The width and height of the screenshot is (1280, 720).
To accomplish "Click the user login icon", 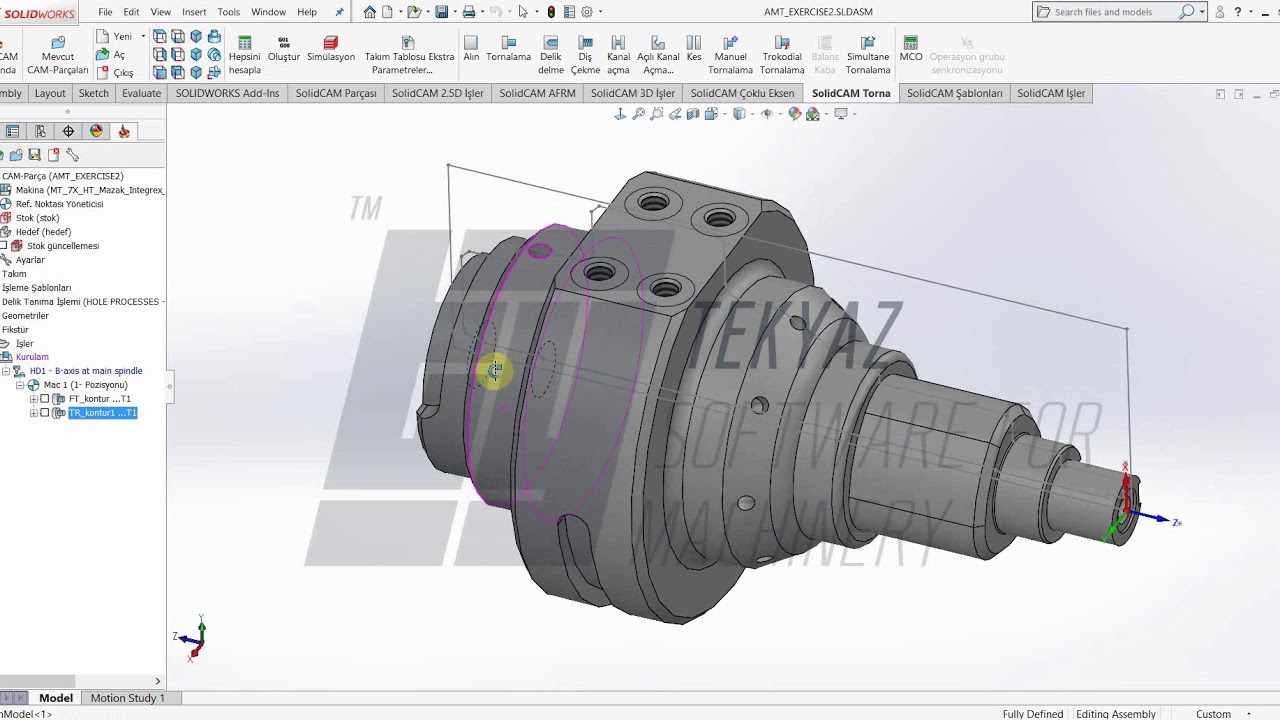I will point(1220,12).
